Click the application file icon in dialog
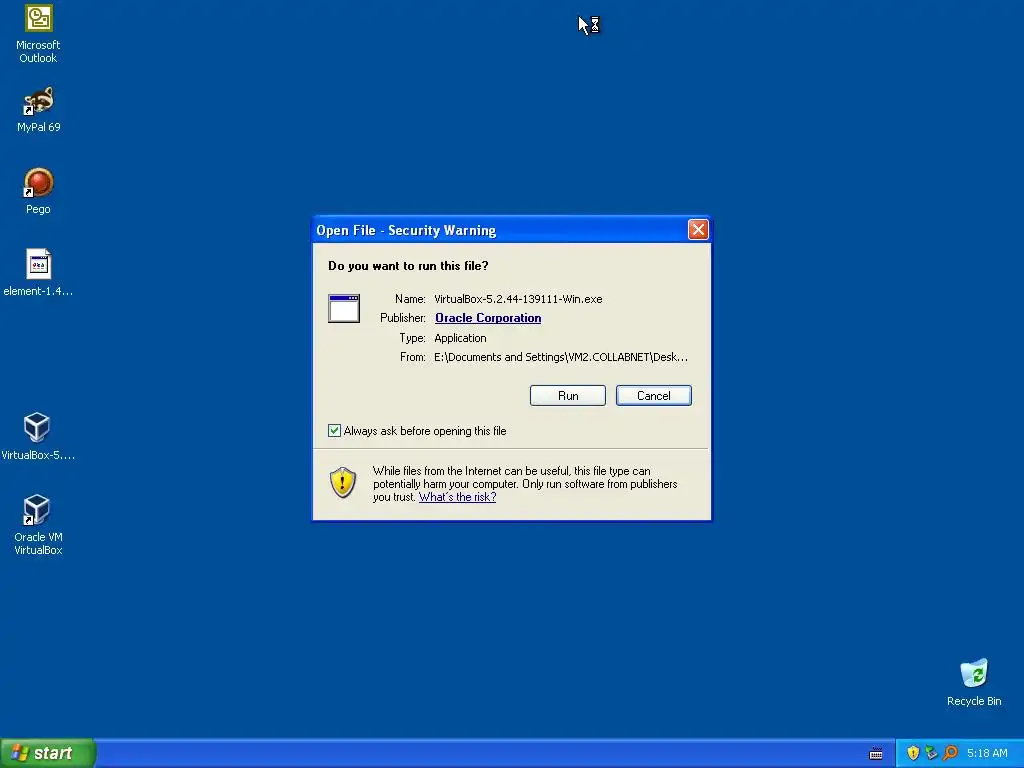The image size is (1024, 768). click(x=344, y=308)
